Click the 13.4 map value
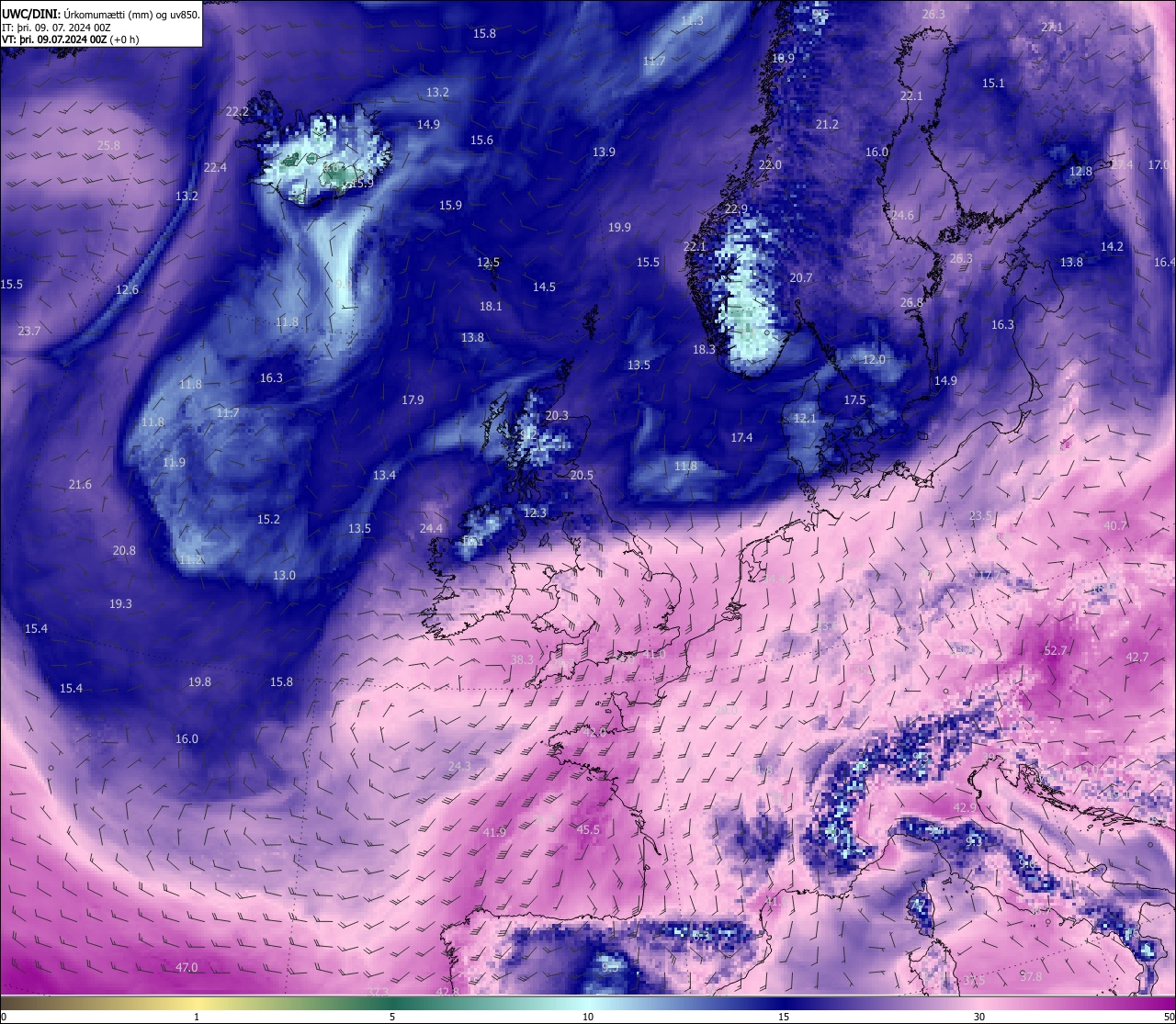1176x1024 pixels. [x=384, y=476]
